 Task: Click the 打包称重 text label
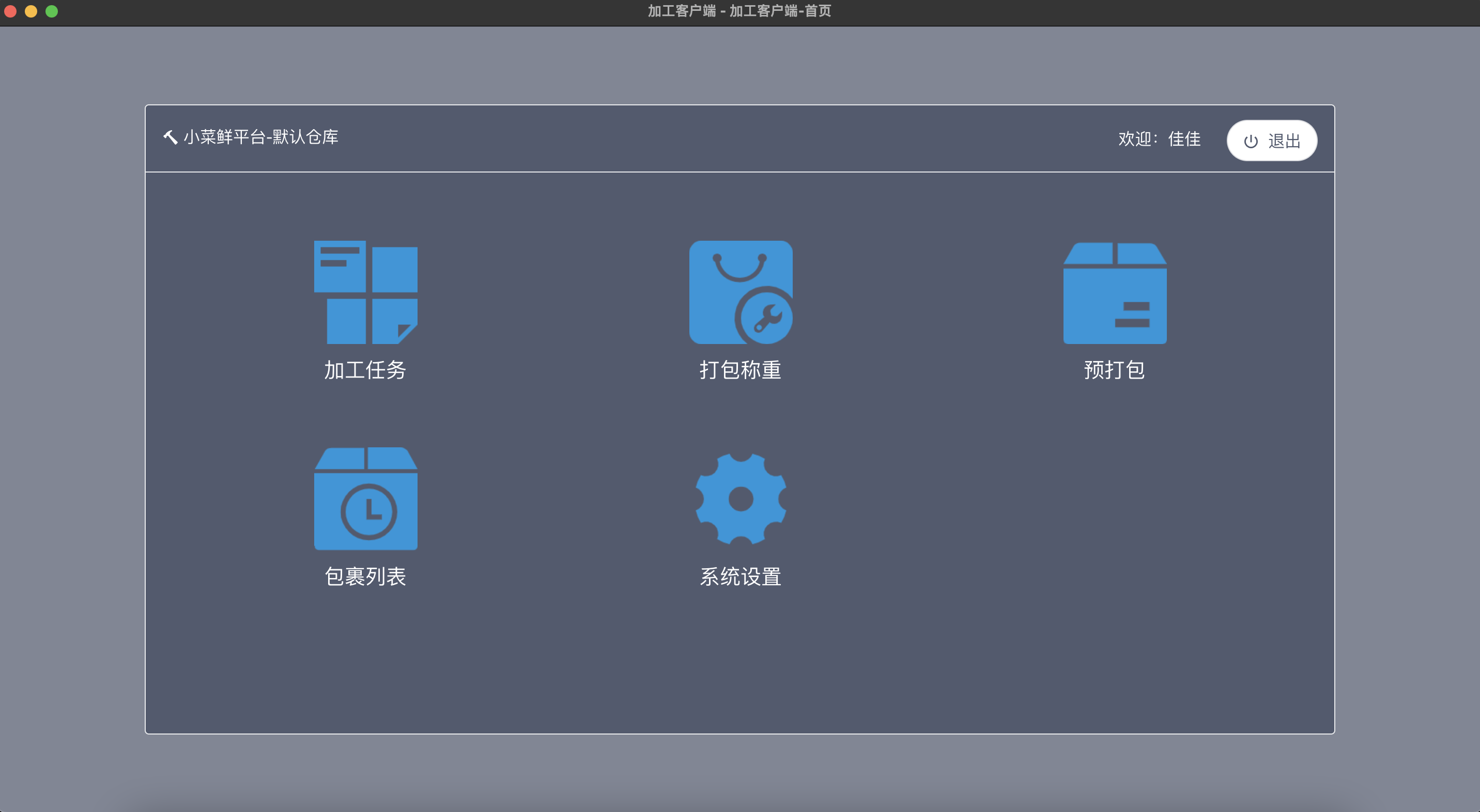pyautogui.click(x=741, y=370)
